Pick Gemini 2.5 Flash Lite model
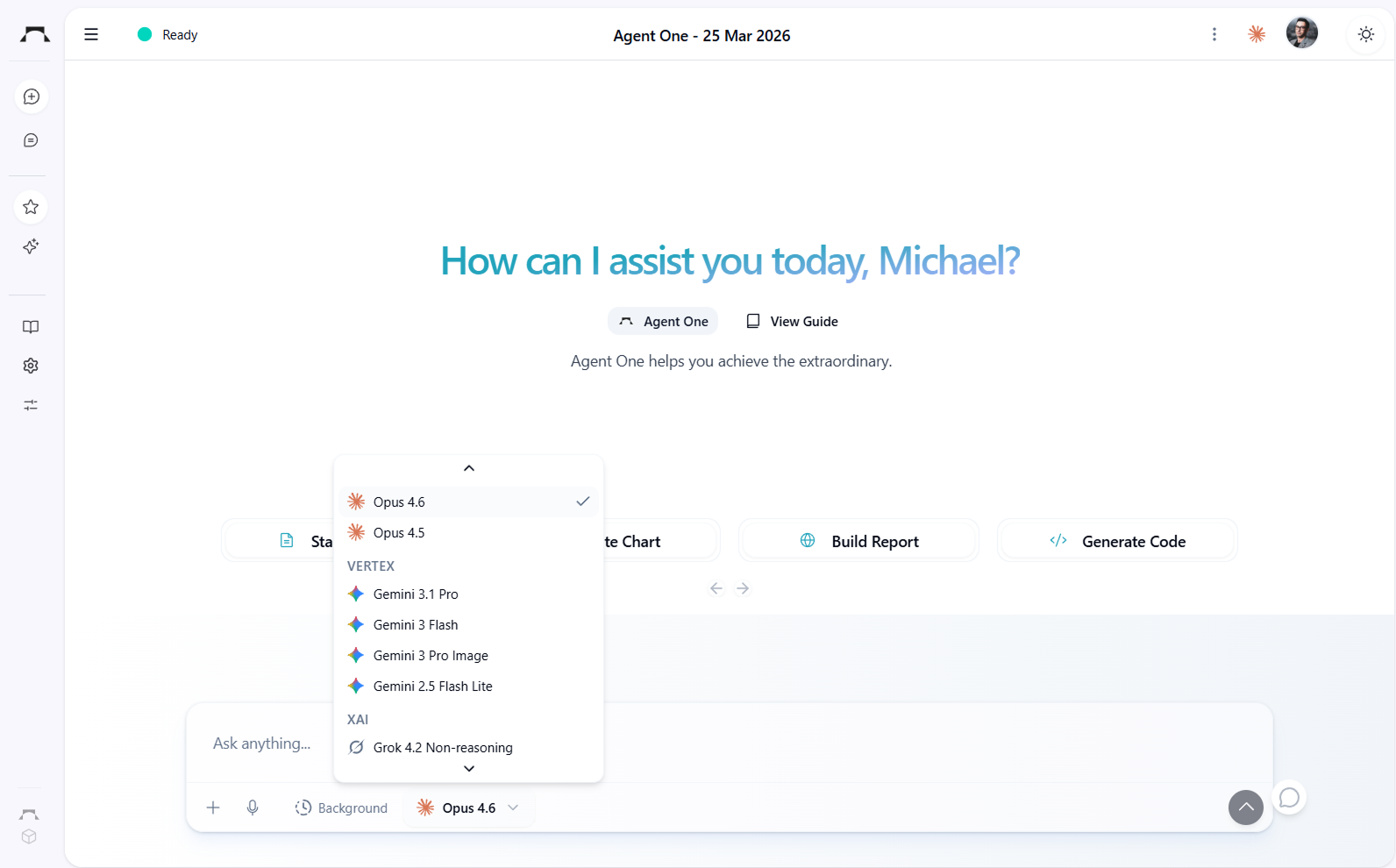This screenshot has width=1396, height=868. [x=469, y=686]
